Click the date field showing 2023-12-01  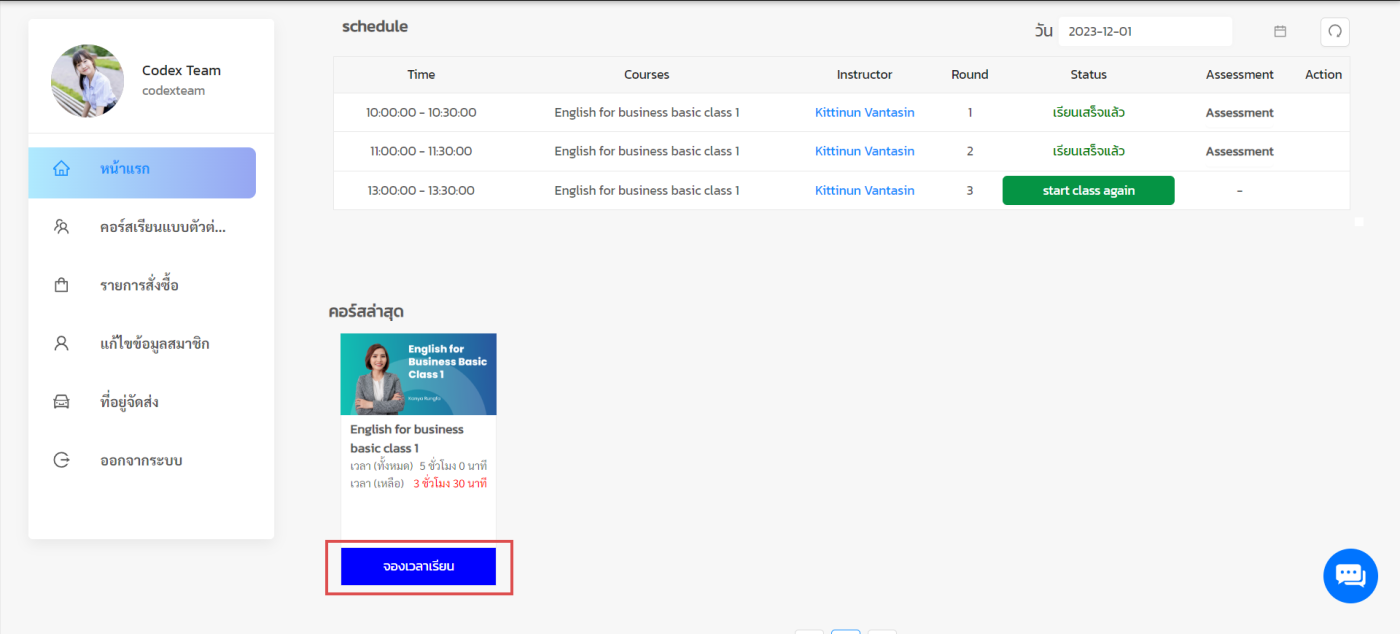point(1144,31)
